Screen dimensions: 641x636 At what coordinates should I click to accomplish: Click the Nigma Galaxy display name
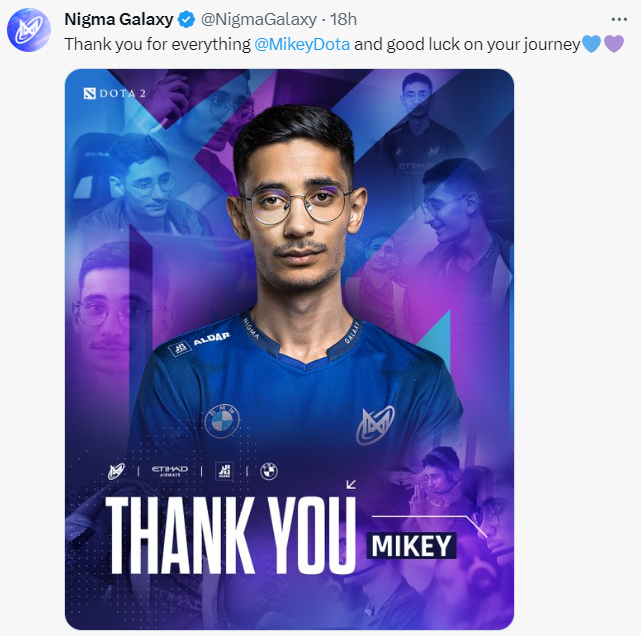119,19
